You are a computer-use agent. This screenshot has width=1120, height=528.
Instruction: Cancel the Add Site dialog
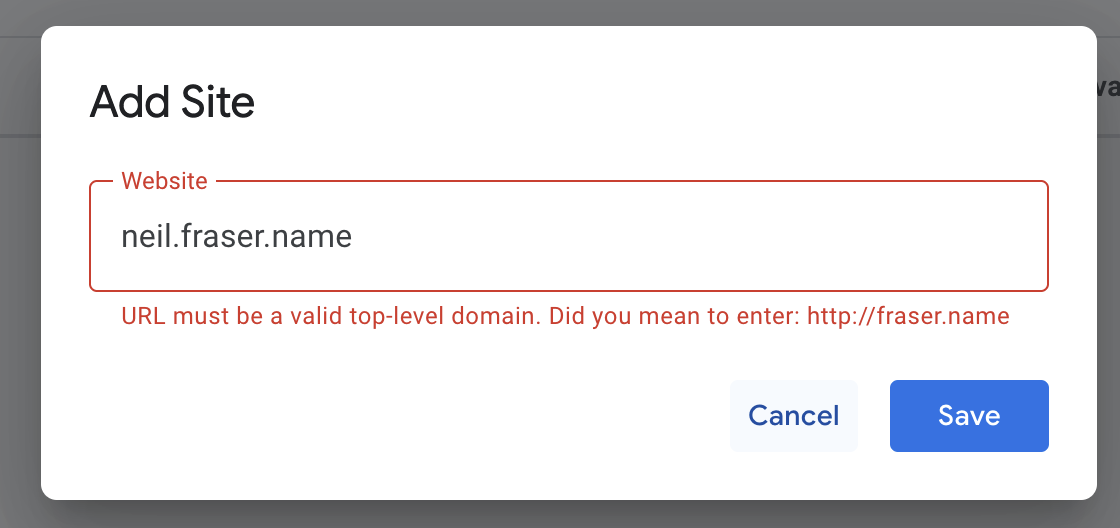pyautogui.click(x=794, y=416)
